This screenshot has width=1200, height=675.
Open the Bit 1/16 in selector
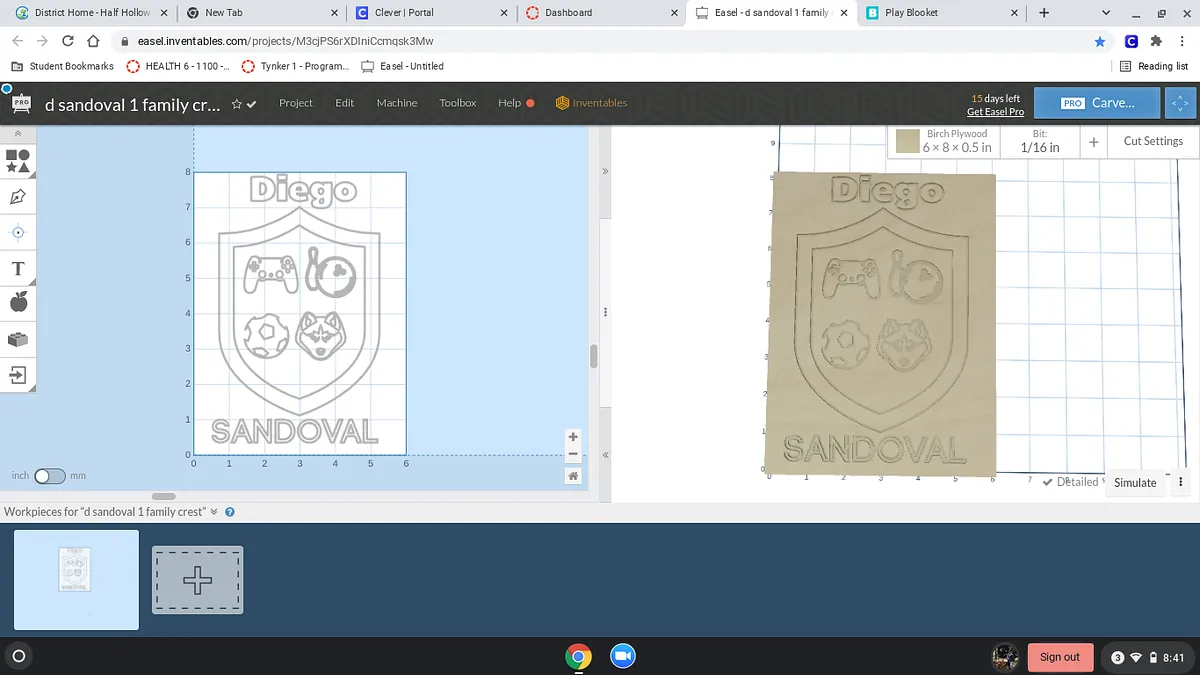coord(1039,141)
